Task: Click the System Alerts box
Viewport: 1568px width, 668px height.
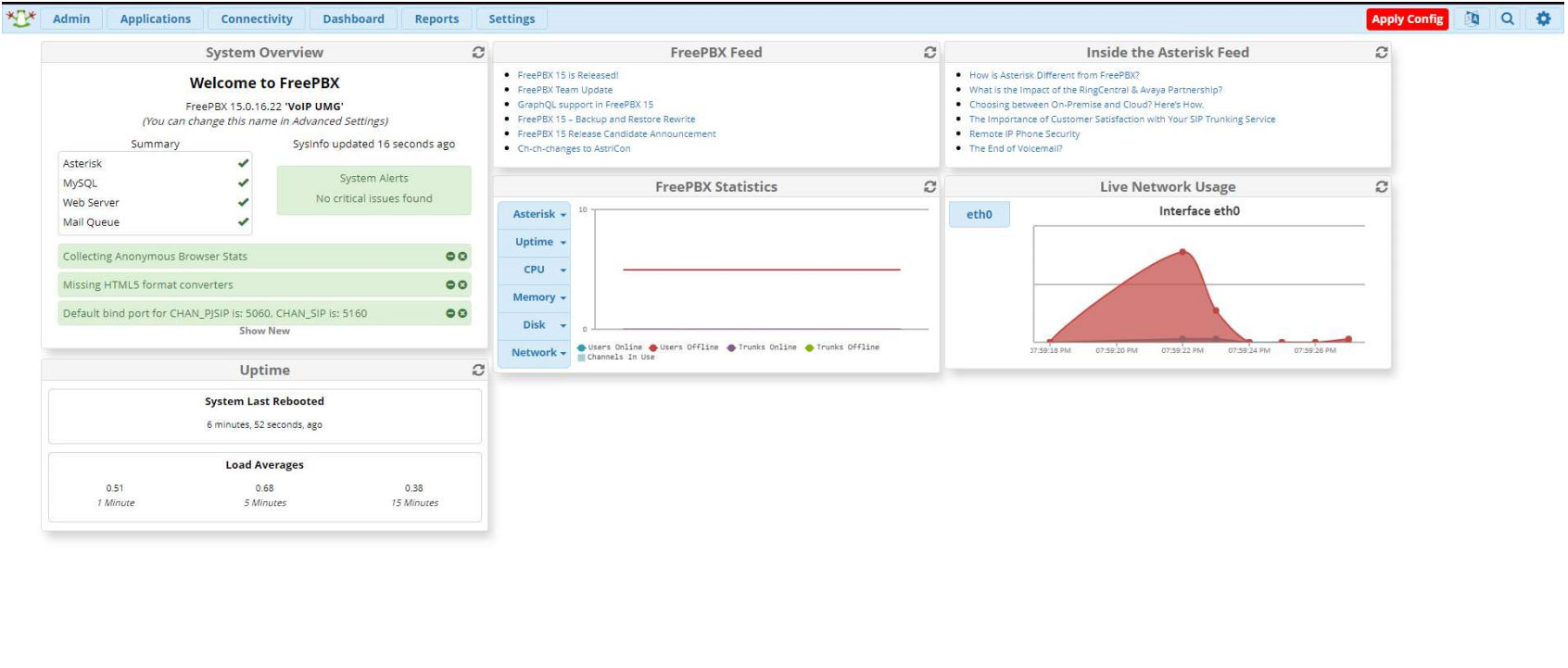Action: pyautogui.click(x=373, y=190)
